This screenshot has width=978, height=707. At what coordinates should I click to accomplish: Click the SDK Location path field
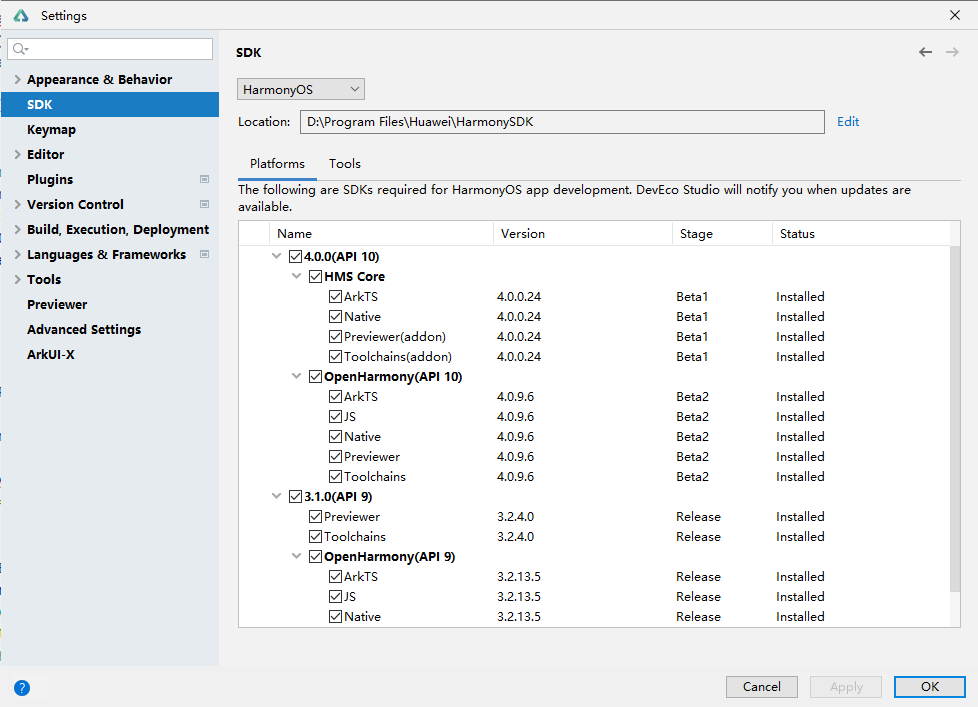tap(562, 122)
